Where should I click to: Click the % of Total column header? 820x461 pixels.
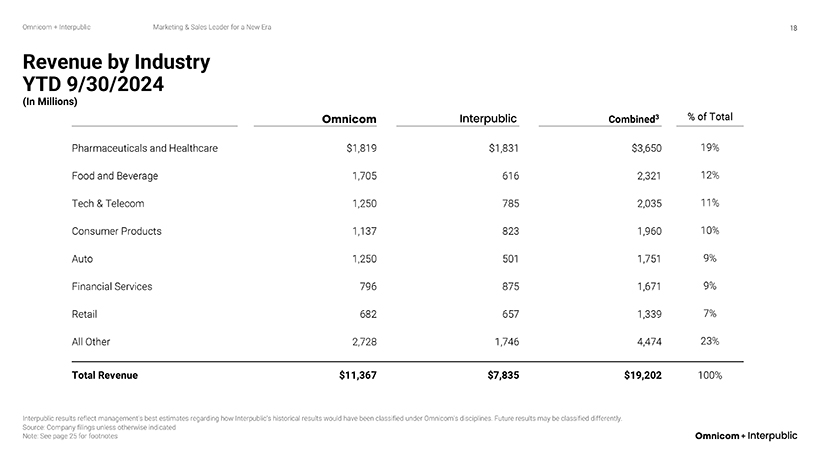710,117
